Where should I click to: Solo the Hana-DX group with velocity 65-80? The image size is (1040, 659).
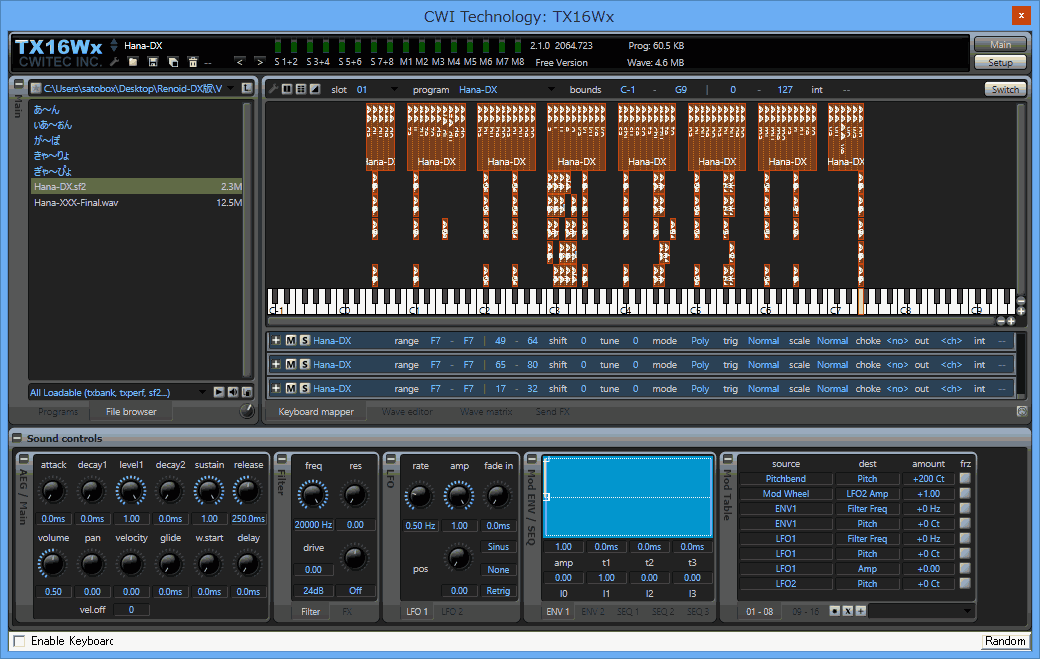click(x=304, y=364)
